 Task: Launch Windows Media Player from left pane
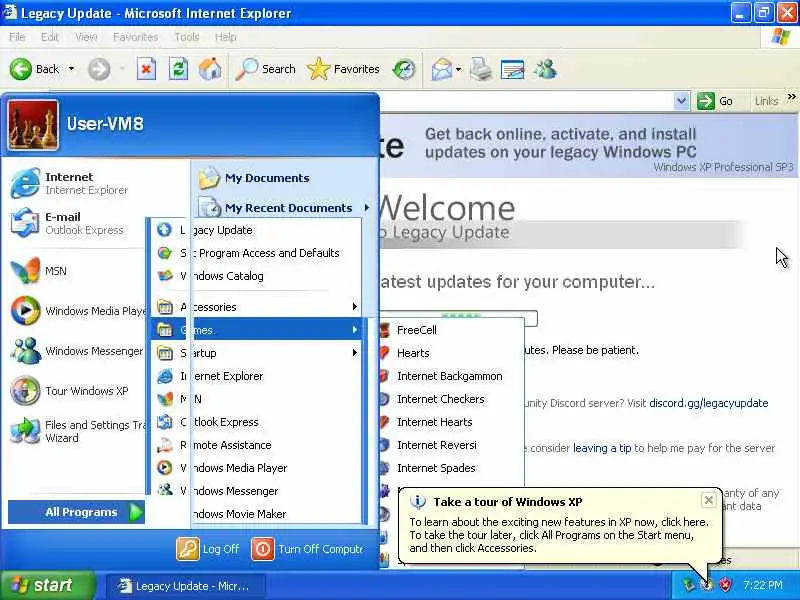pyautogui.click(x=77, y=311)
